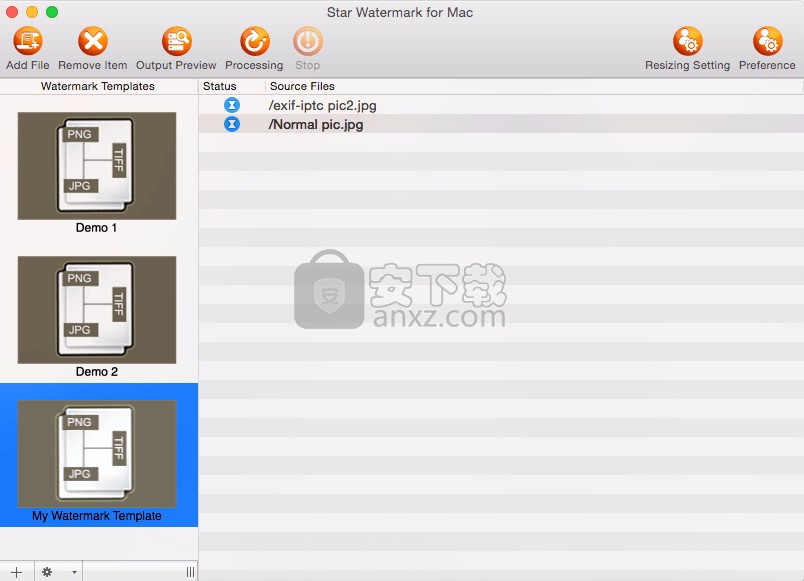Click the Demo 2 label

(97, 372)
